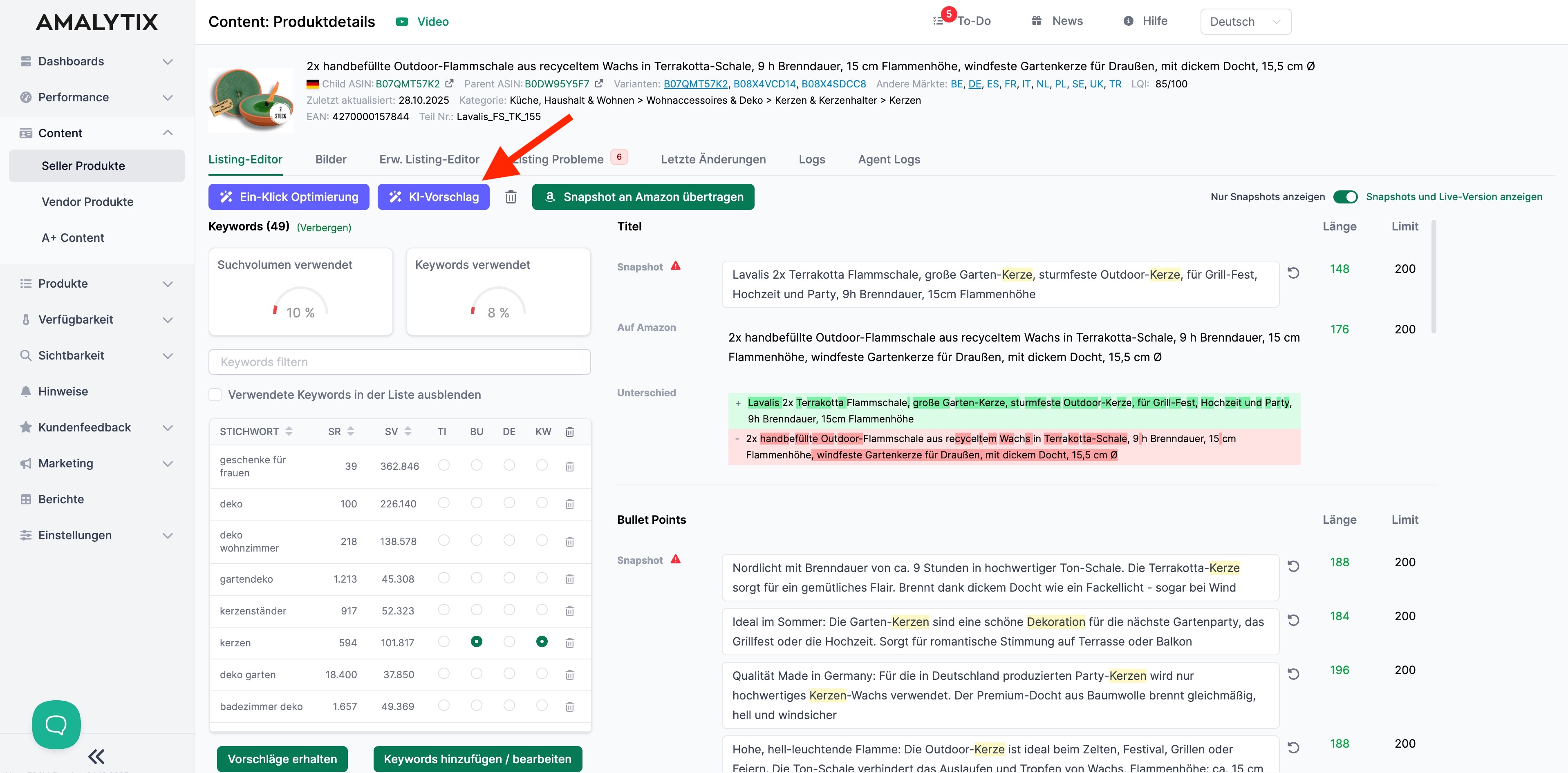Click the To-Do list icon

[x=938, y=21]
